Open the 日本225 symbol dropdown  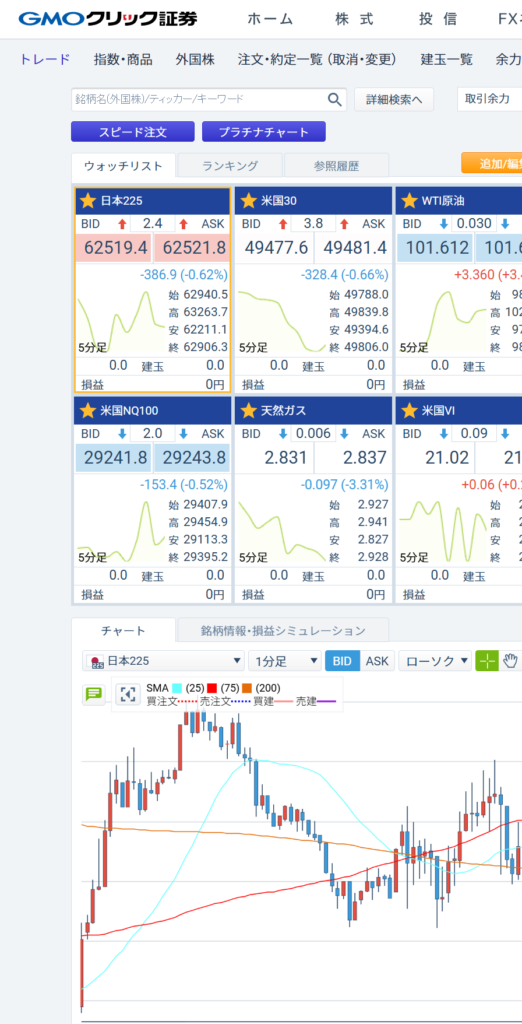tap(163, 660)
